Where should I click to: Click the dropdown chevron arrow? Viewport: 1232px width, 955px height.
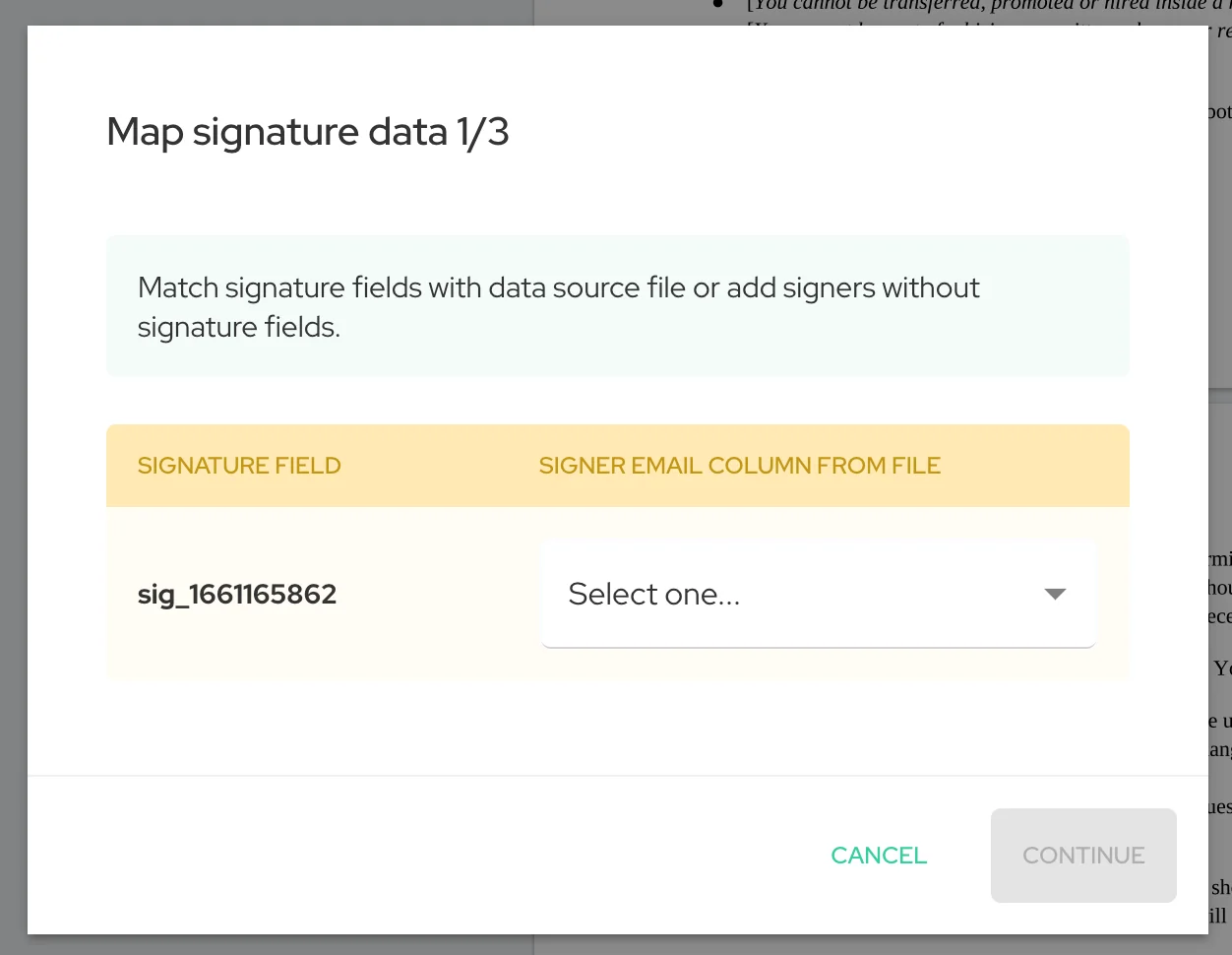tap(1054, 594)
